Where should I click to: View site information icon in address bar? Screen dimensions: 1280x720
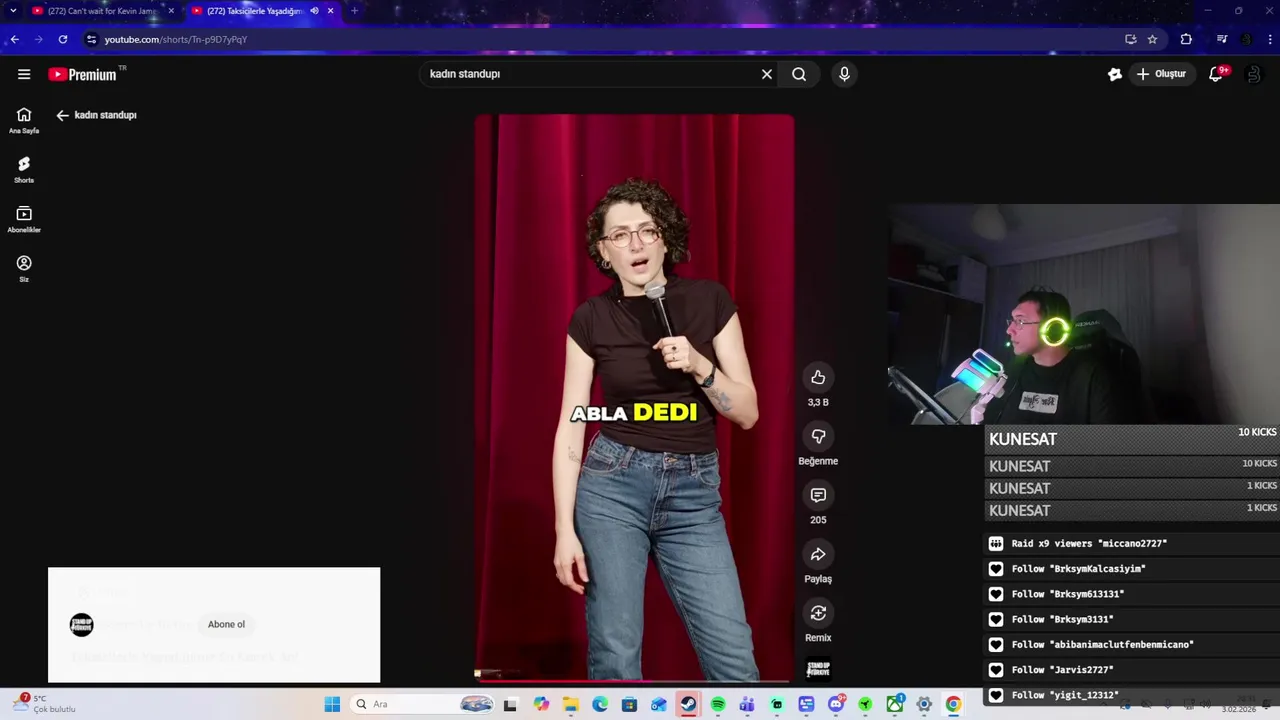91,39
